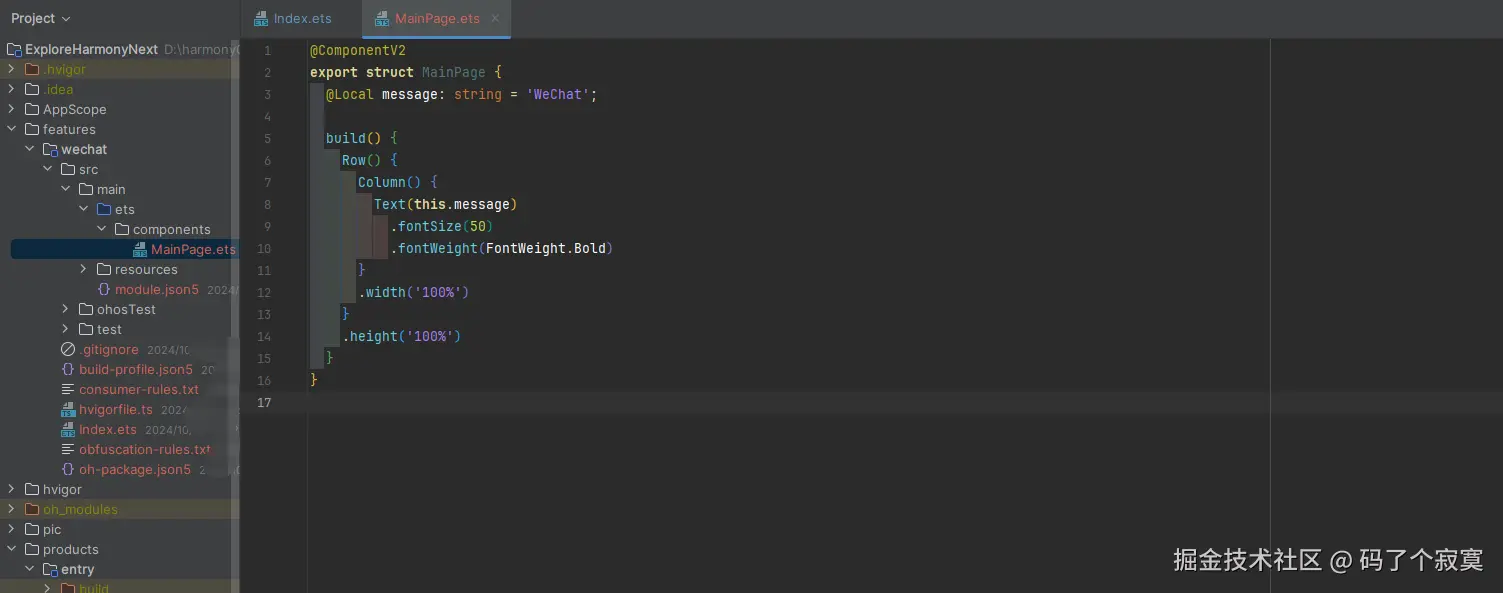This screenshot has width=1503, height=593.
Task: Expand the pic folder
Action: pos(11,529)
